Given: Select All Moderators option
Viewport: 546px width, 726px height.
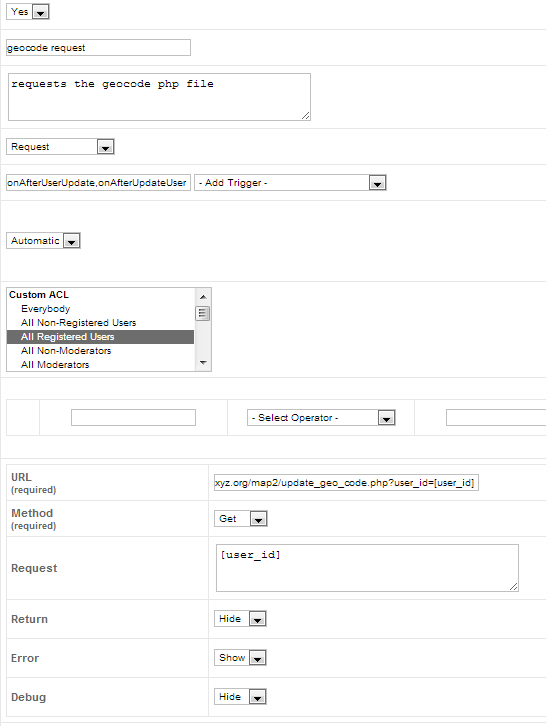Looking at the screenshot, I should click(x=55, y=364).
